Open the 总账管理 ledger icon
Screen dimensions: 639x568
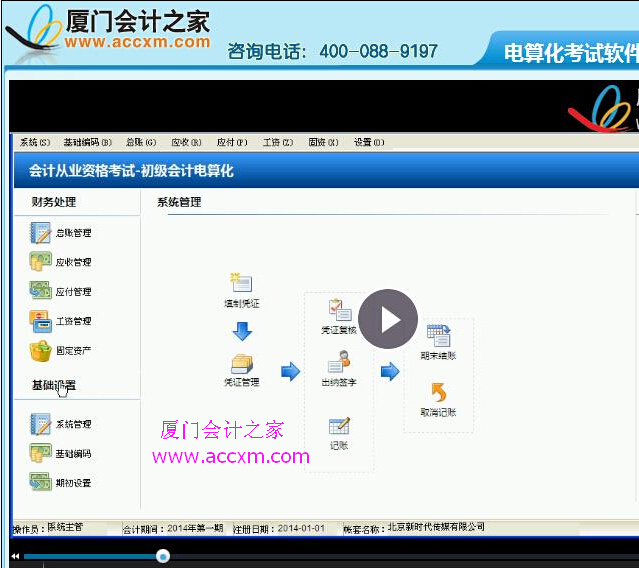point(41,233)
